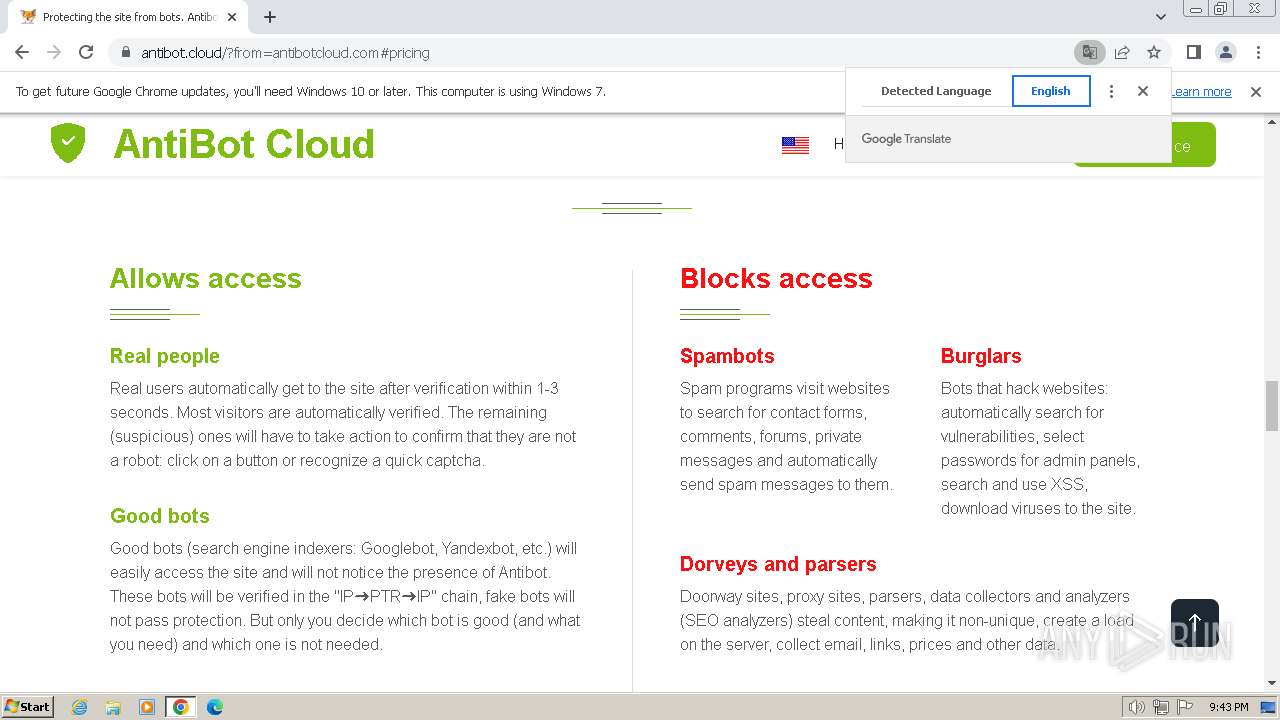Open the Google Translate icon in address bar
This screenshot has height=720, width=1280.
point(1089,52)
